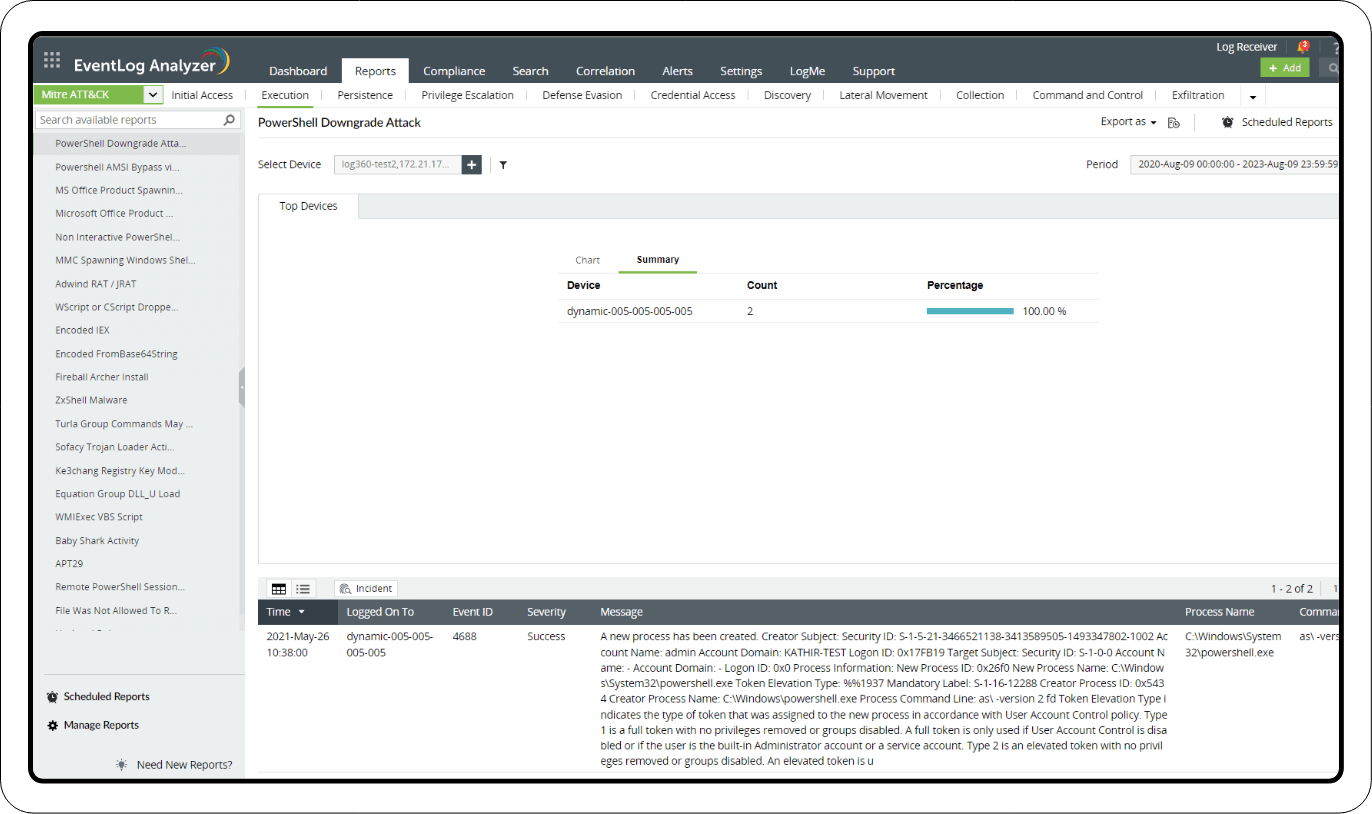This screenshot has width=1372, height=814.
Task: Open the Privilege Escalation tactic
Action: (468, 95)
